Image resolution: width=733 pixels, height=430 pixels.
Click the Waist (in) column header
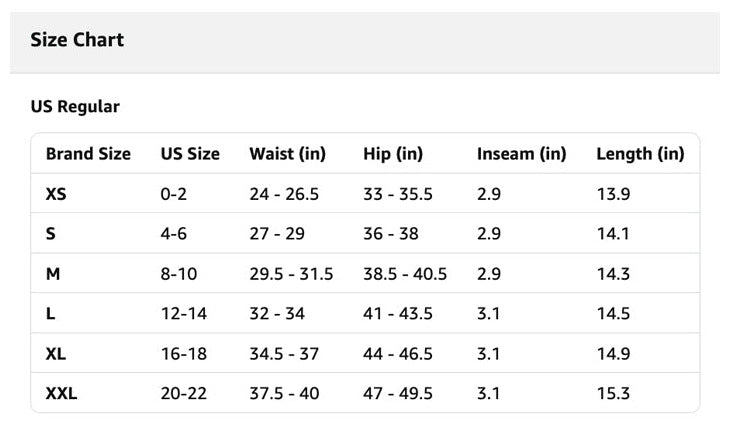pos(287,154)
